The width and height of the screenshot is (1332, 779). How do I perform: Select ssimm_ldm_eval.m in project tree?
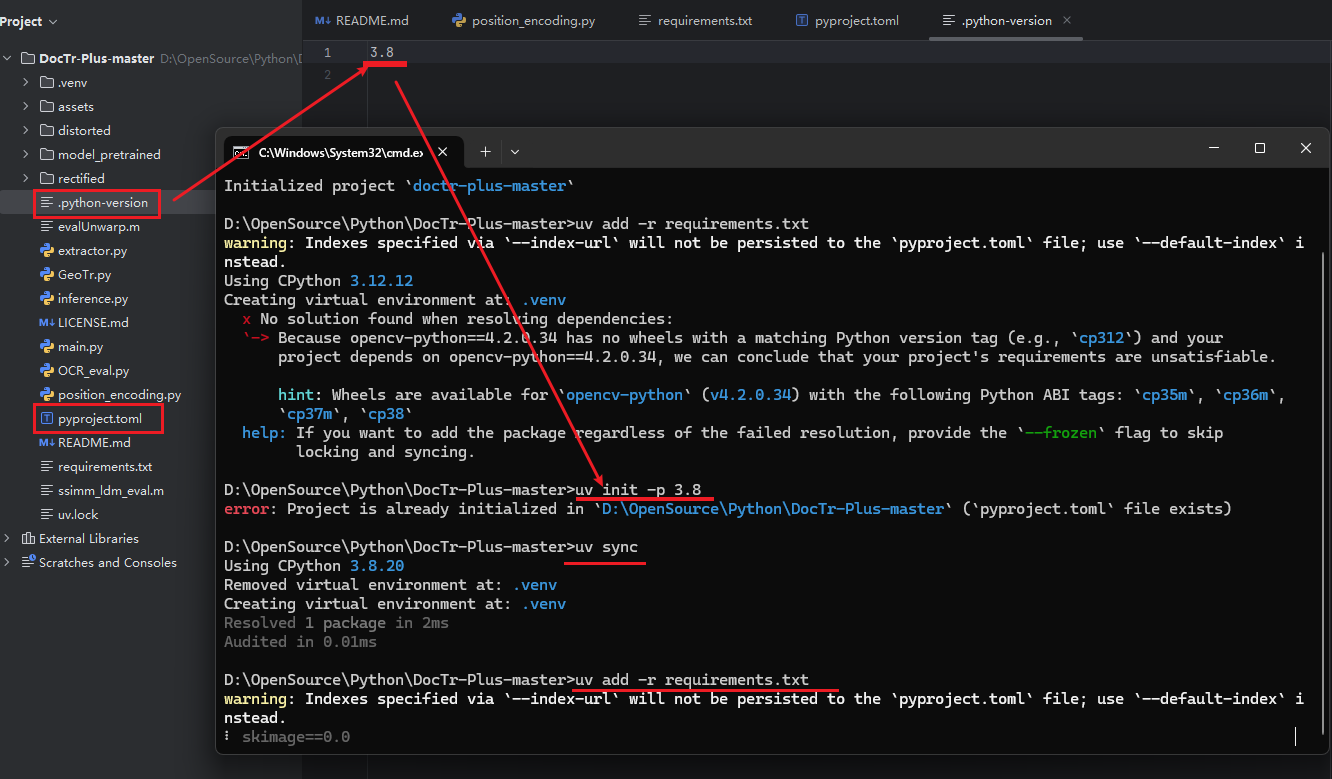coord(111,490)
